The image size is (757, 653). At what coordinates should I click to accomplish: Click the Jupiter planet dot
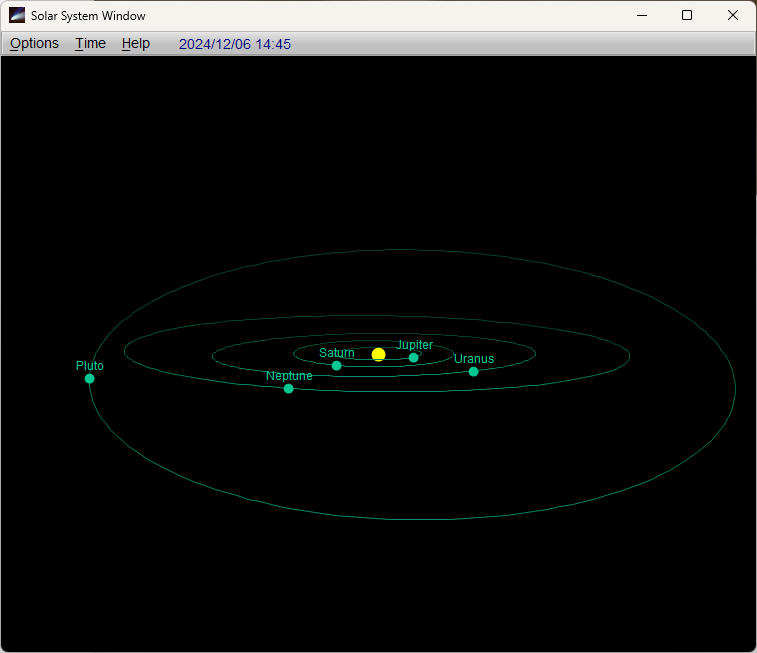coord(413,358)
